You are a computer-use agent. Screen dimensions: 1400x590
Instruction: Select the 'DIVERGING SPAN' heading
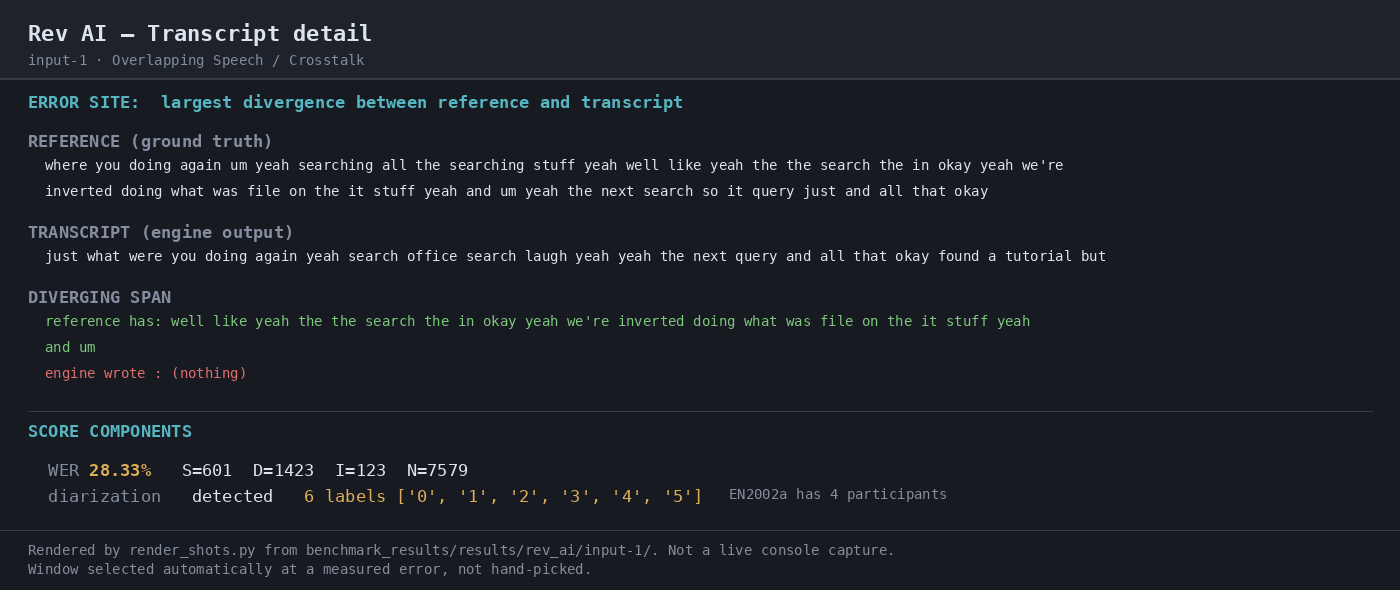point(99,298)
